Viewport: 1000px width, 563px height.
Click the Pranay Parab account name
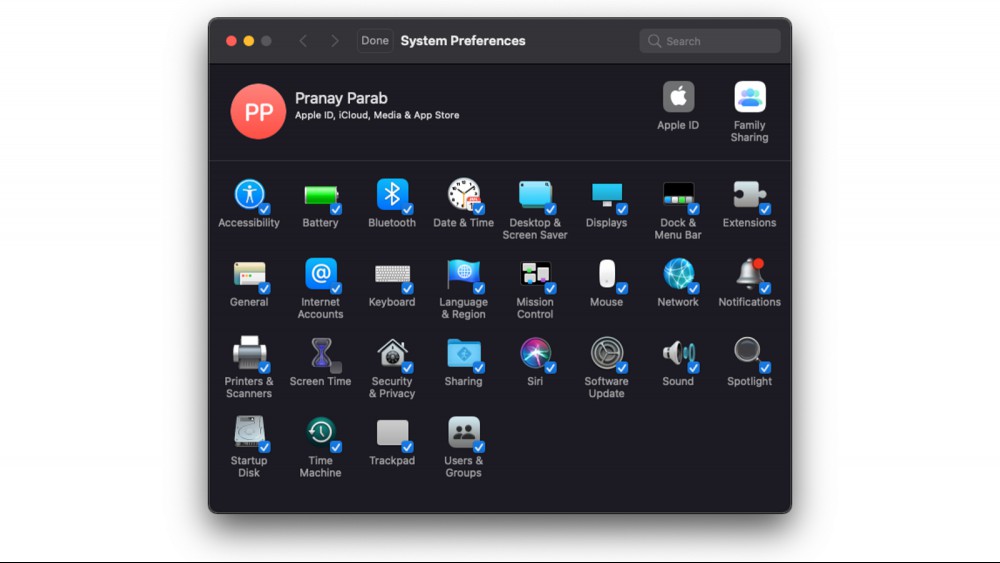341,98
